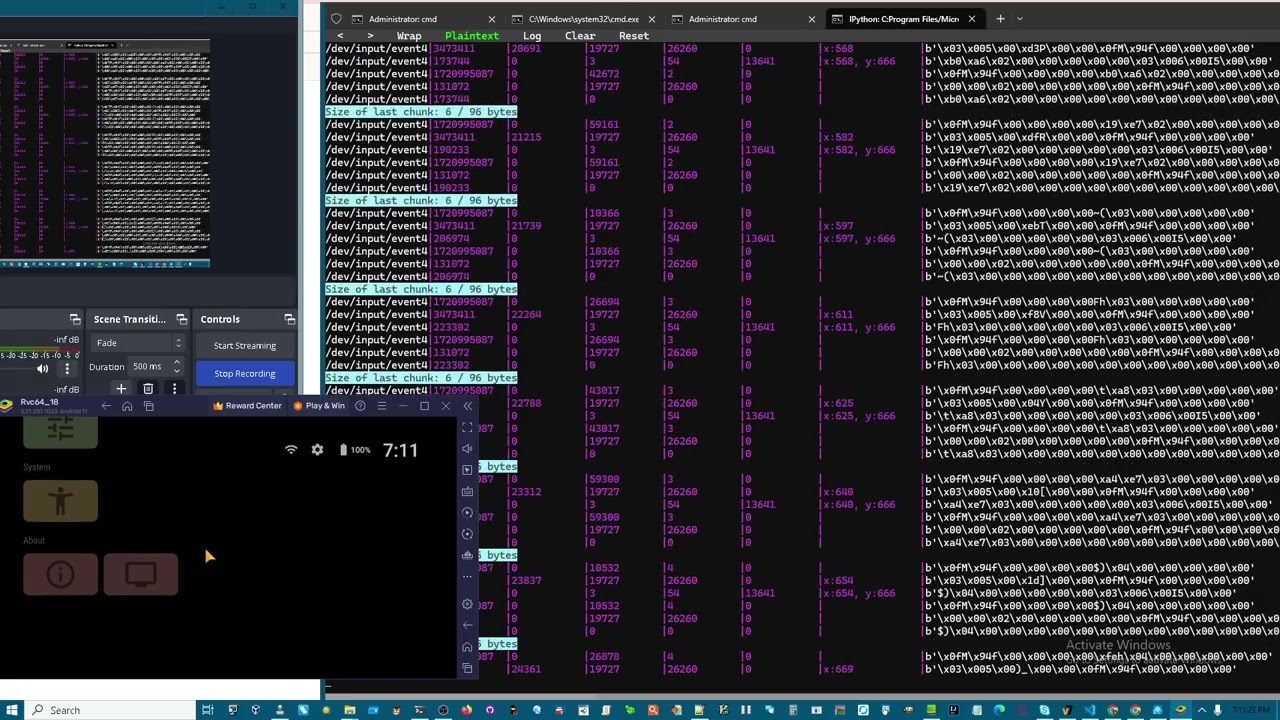Click BlueStacks title bar home icon
The height and width of the screenshot is (720, 1280).
coord(127,406)
